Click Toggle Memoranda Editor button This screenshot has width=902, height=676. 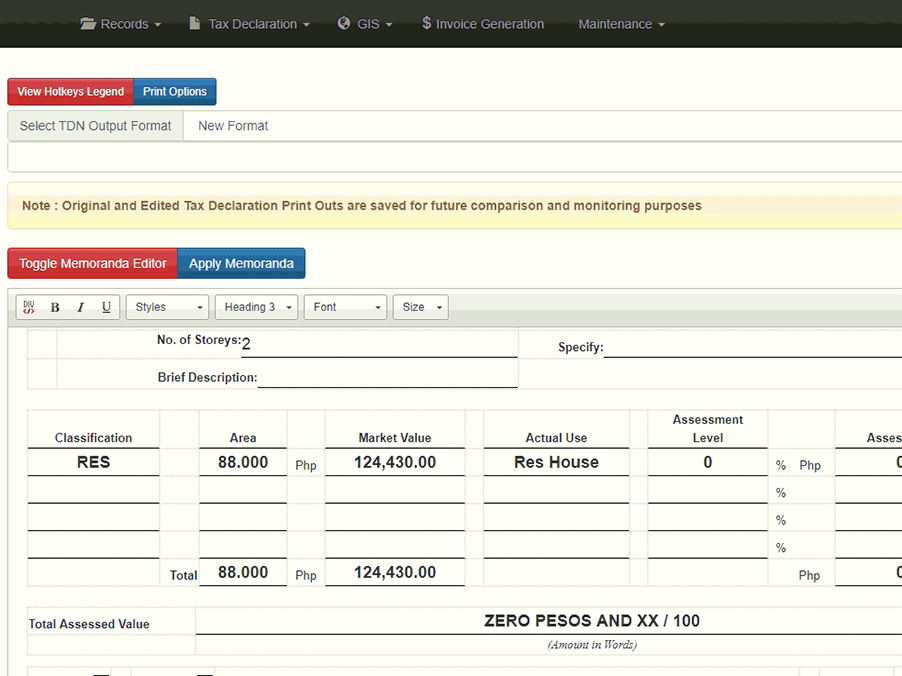pyautogui.click(x=93, y=263)
